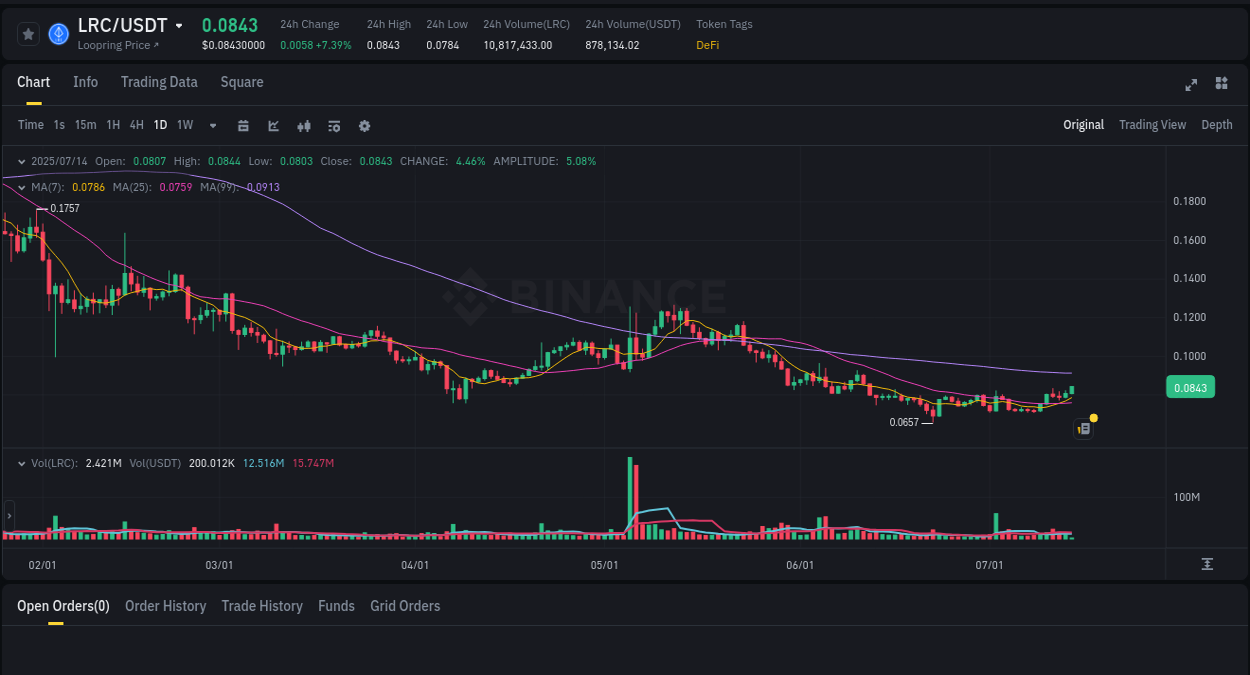Open the technical indicators icon

(303, 126)
